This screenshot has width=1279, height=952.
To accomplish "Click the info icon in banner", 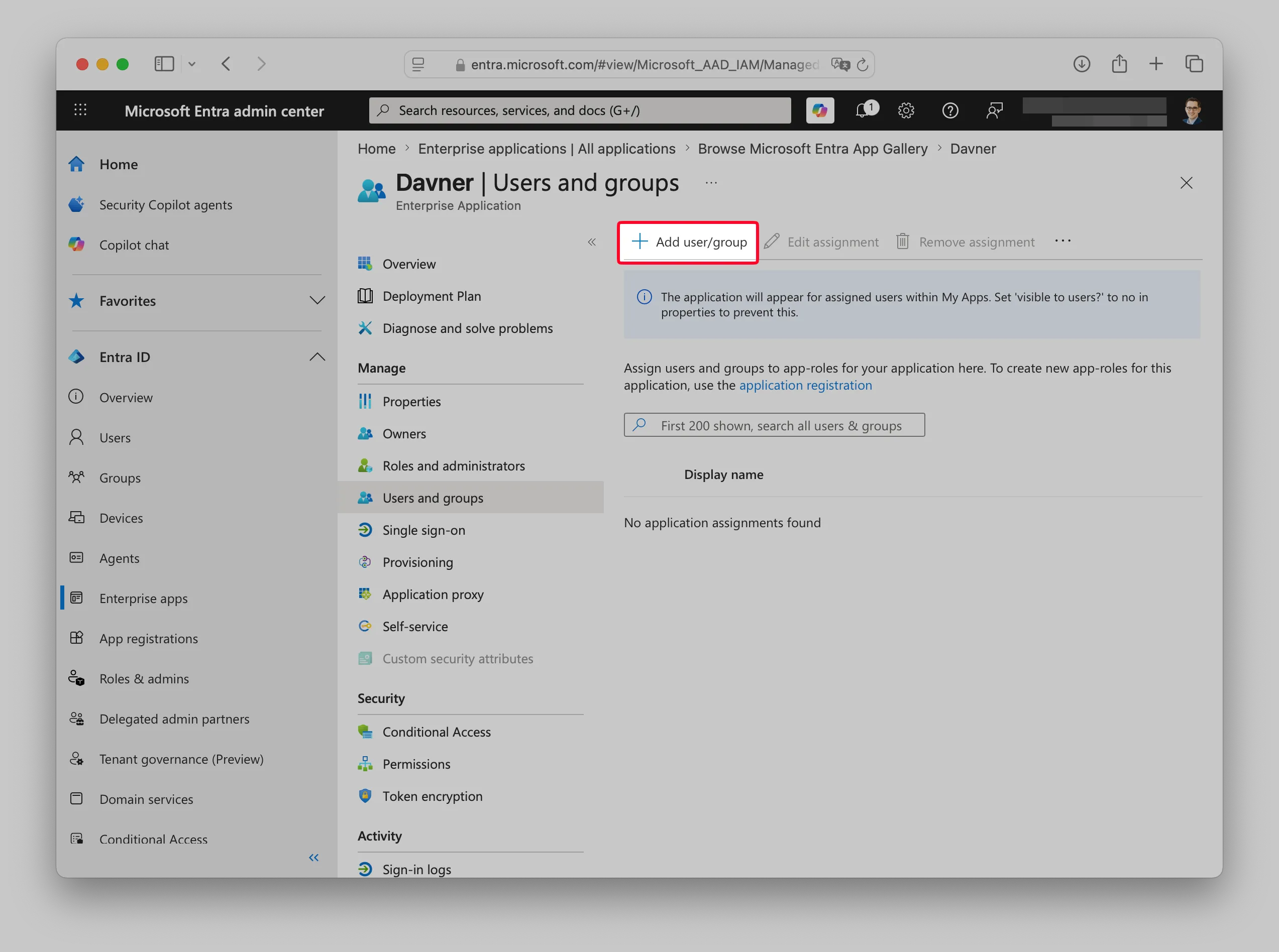I will pyautogui.click(x=644, y=297).
